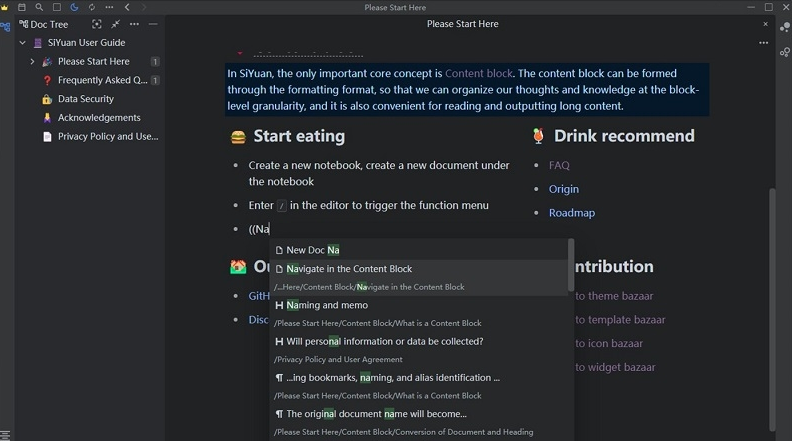This screenshot has height=441, width=792.
Task: Minimize the Doc Tree panel
Action: coord(153,24)
